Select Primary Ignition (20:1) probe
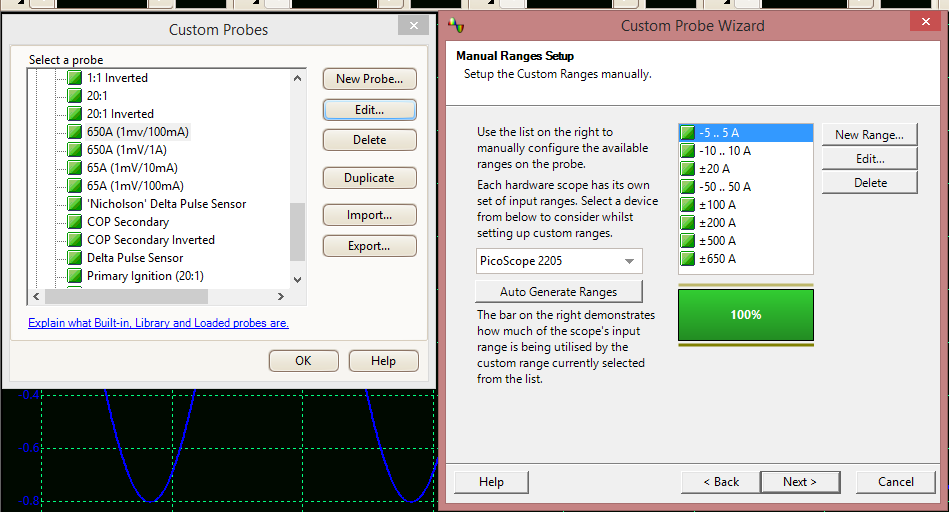This screenshot has width=949, height=512. (145, 276)
